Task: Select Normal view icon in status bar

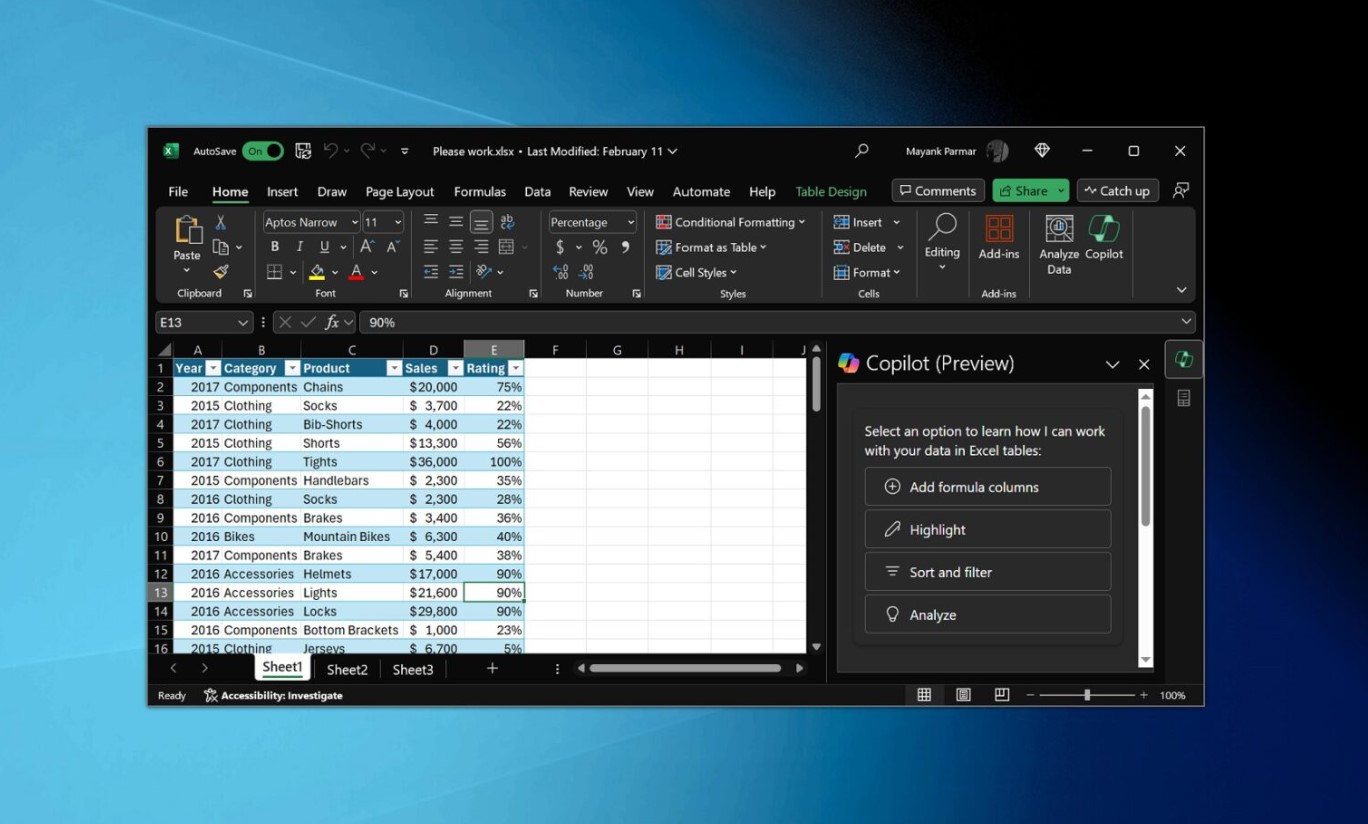Action: click(924, 695)
